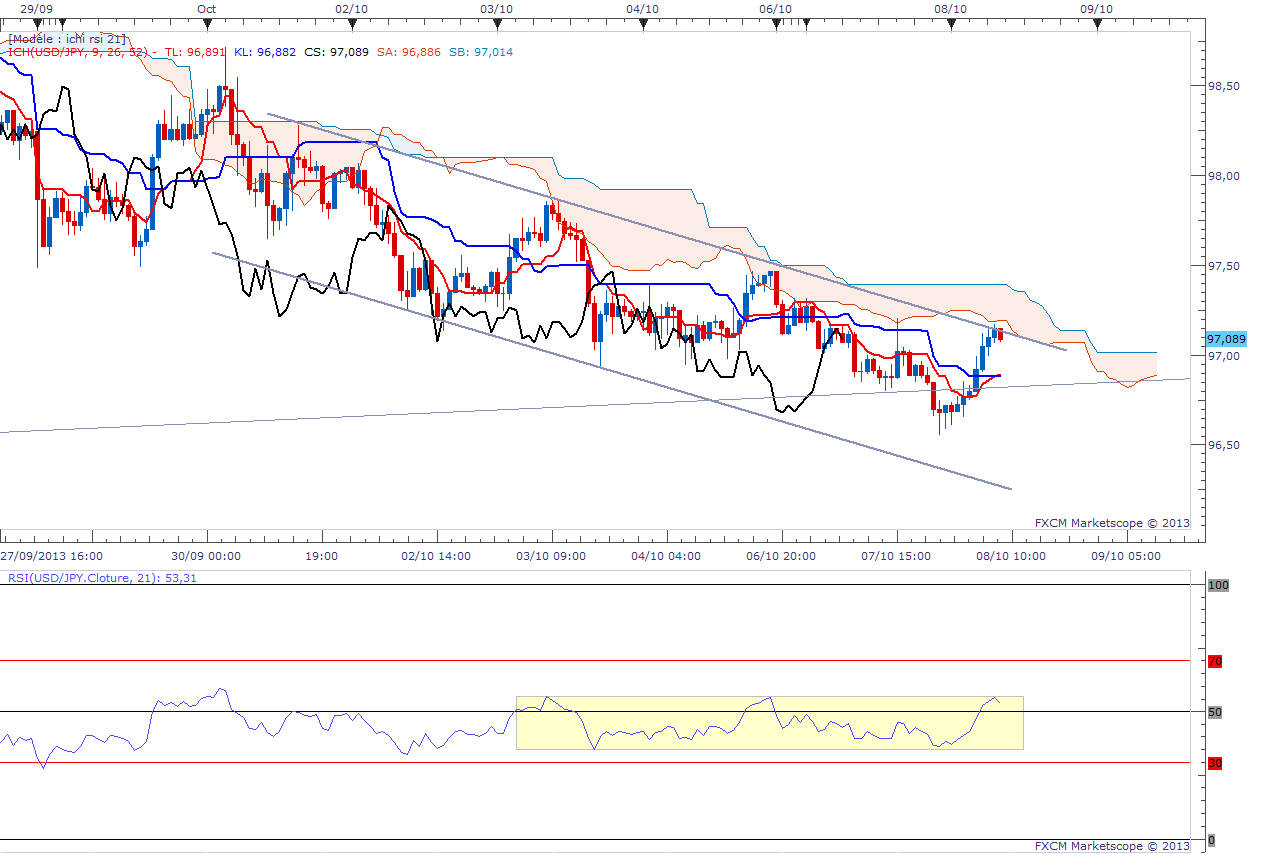Select the red RSI 30 horizontal line
1263x854 pixels.
pyautogui.click(x=595, y=763)
